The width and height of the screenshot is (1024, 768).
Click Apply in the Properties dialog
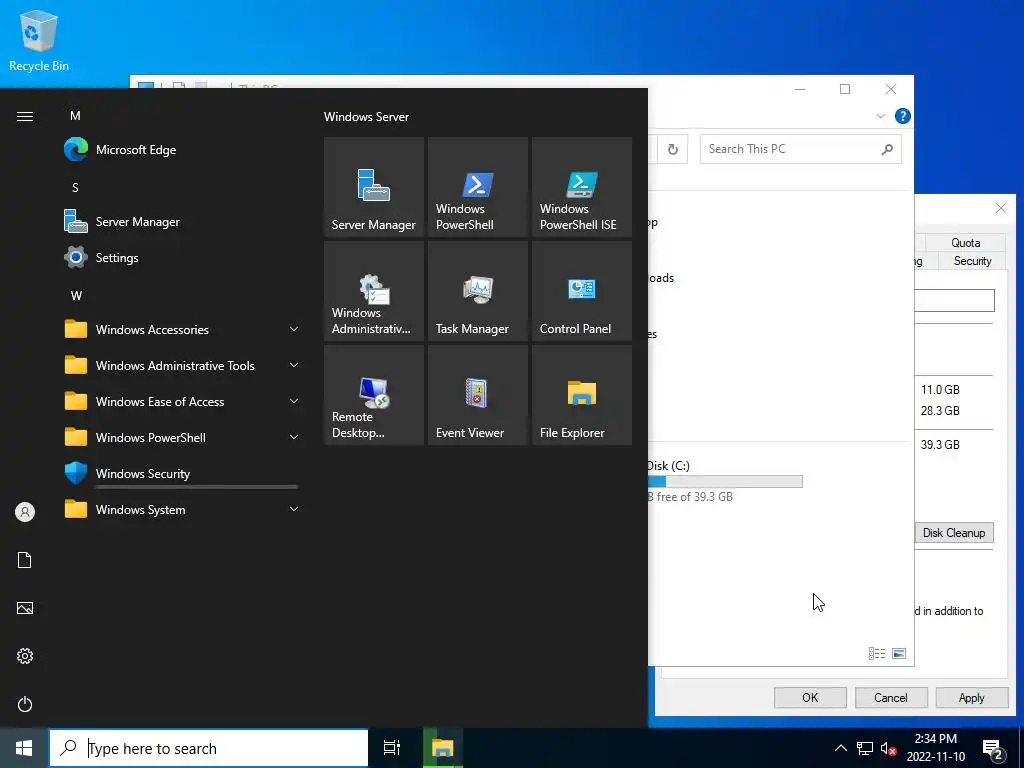(971, 697)
